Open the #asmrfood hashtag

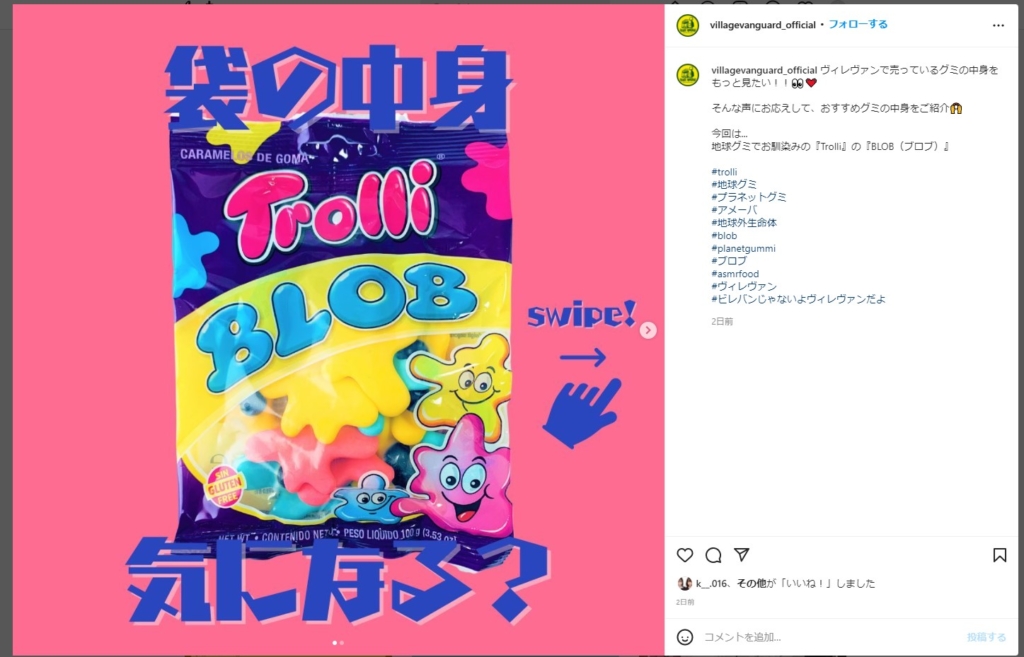735,274
